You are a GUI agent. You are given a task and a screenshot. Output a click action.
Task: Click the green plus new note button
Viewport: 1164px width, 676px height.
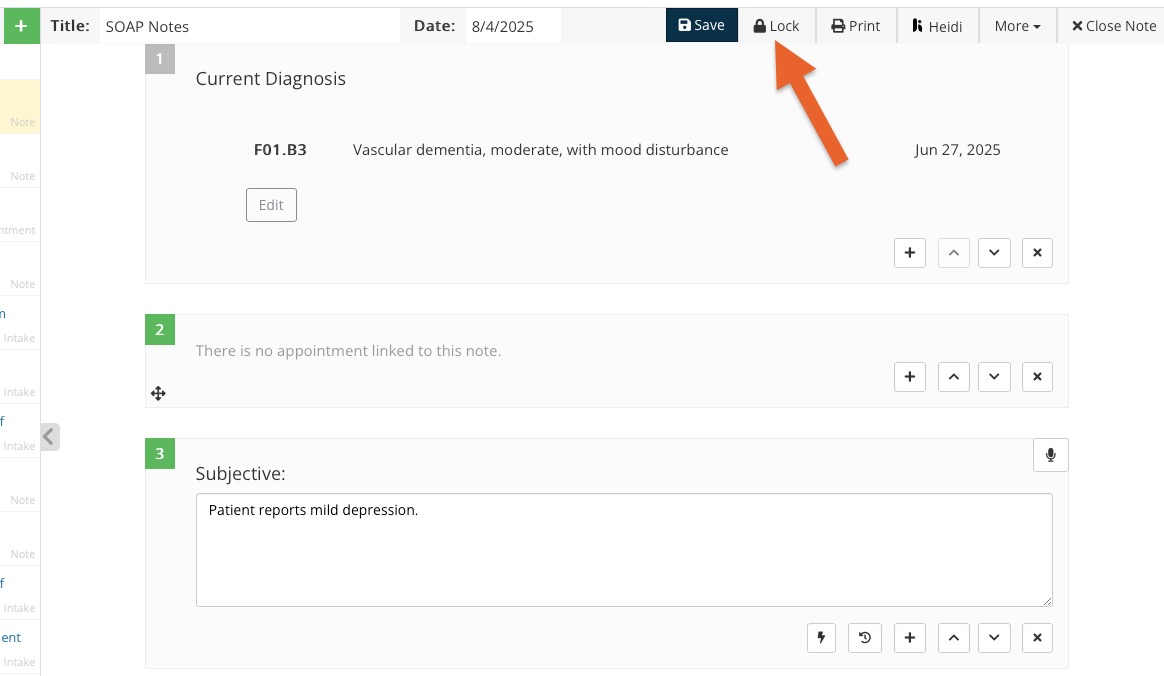click(x=22, y=26)
